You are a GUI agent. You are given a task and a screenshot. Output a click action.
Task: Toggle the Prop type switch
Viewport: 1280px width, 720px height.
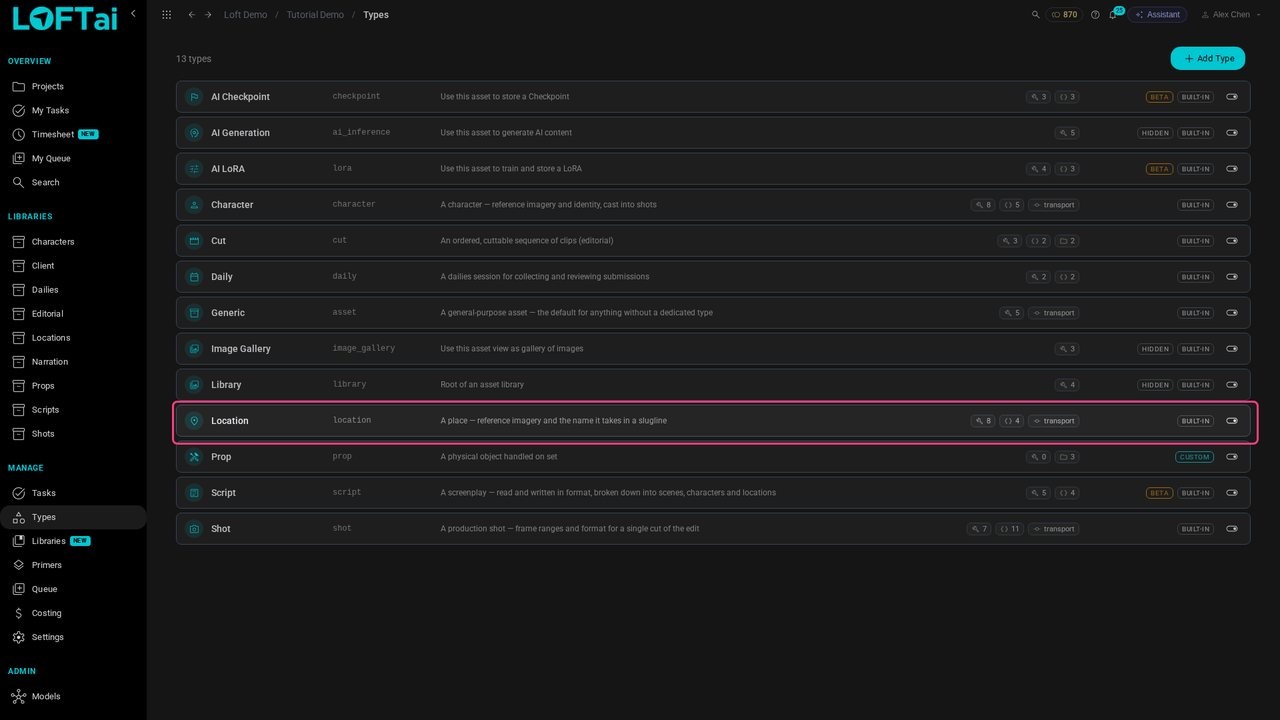point(1232,457)
